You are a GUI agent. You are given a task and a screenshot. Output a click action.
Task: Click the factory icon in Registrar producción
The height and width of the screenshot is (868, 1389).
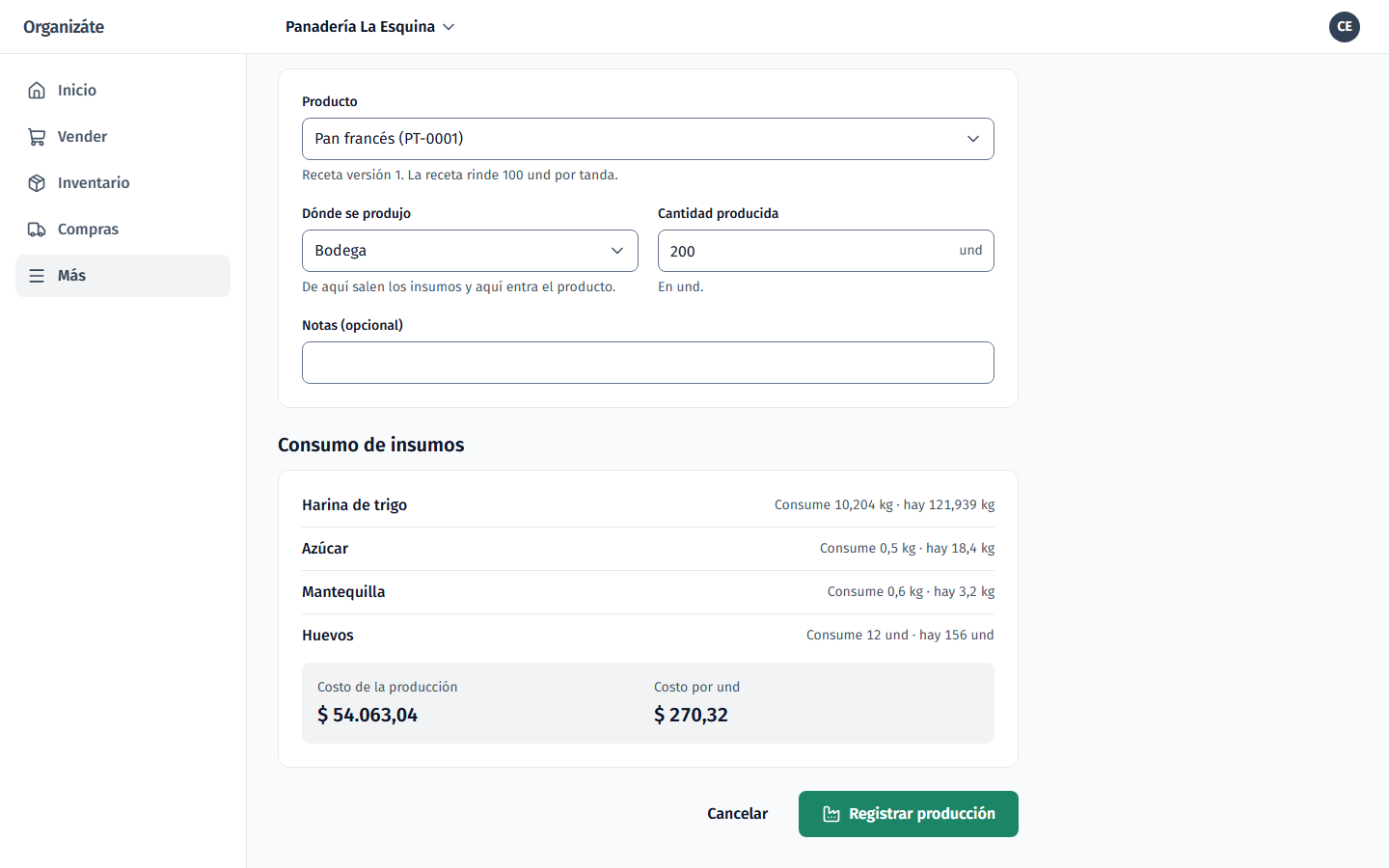[831, 814]
